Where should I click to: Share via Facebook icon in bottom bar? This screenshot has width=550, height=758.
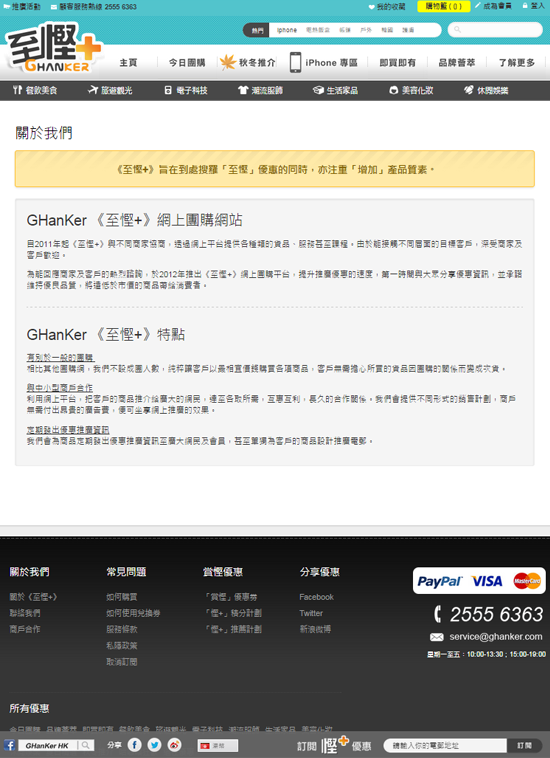(134, 745)
